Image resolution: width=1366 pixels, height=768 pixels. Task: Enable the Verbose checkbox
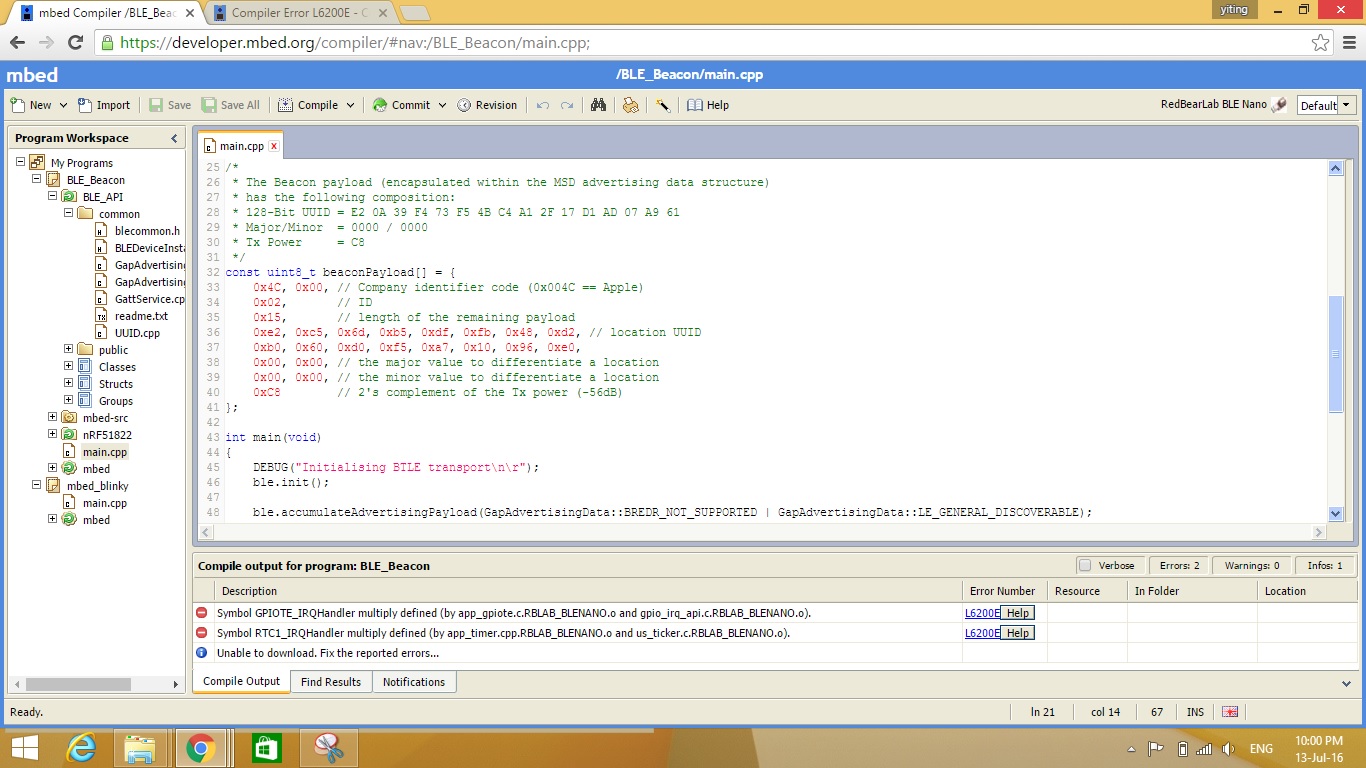coord(1084,565)
